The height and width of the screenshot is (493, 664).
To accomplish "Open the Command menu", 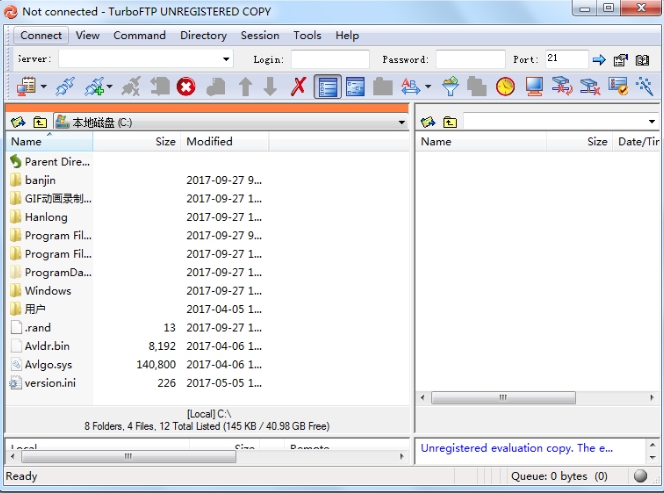I will 139,35.
